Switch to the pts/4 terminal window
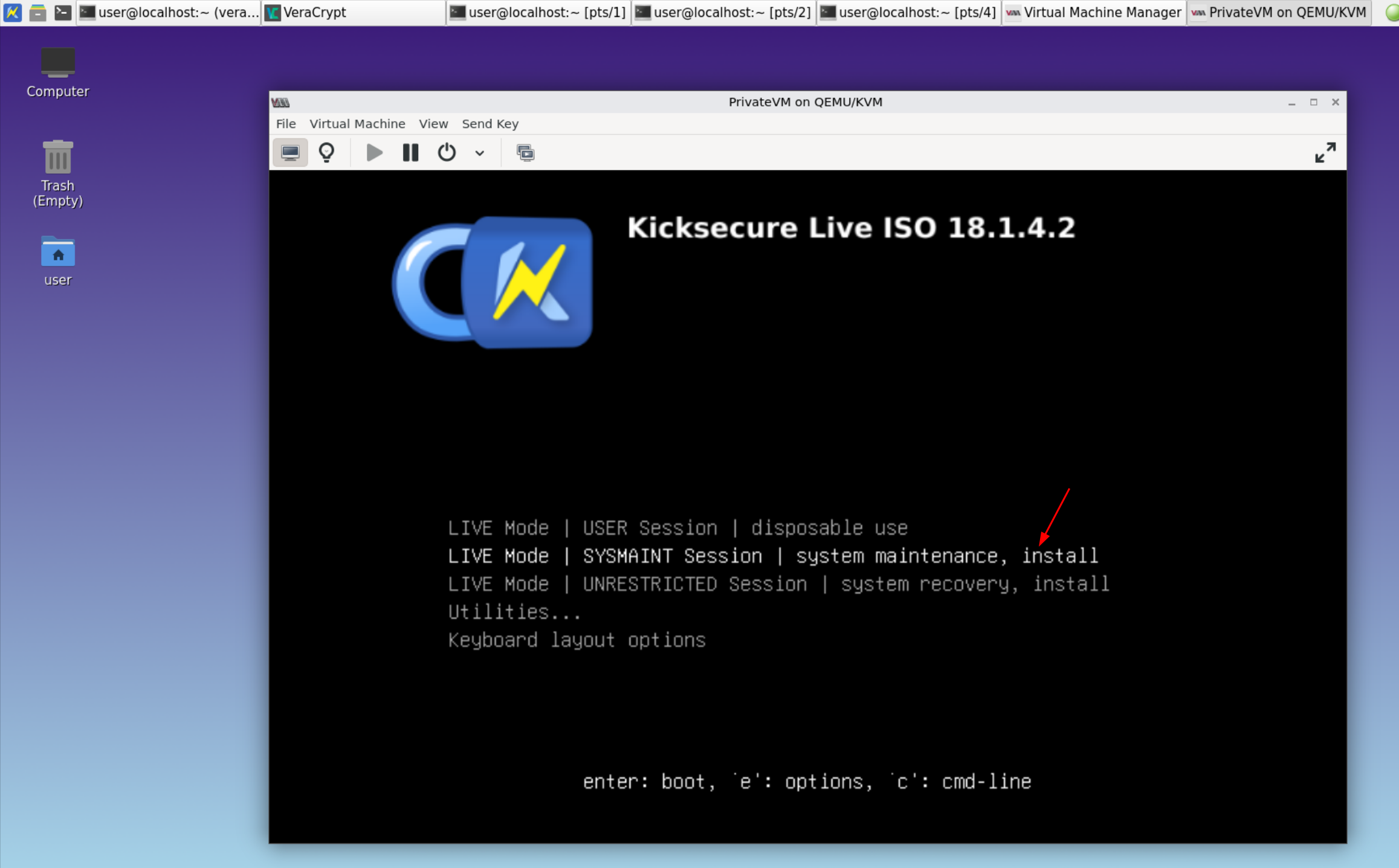1399x868 pixels. point(908,12)
